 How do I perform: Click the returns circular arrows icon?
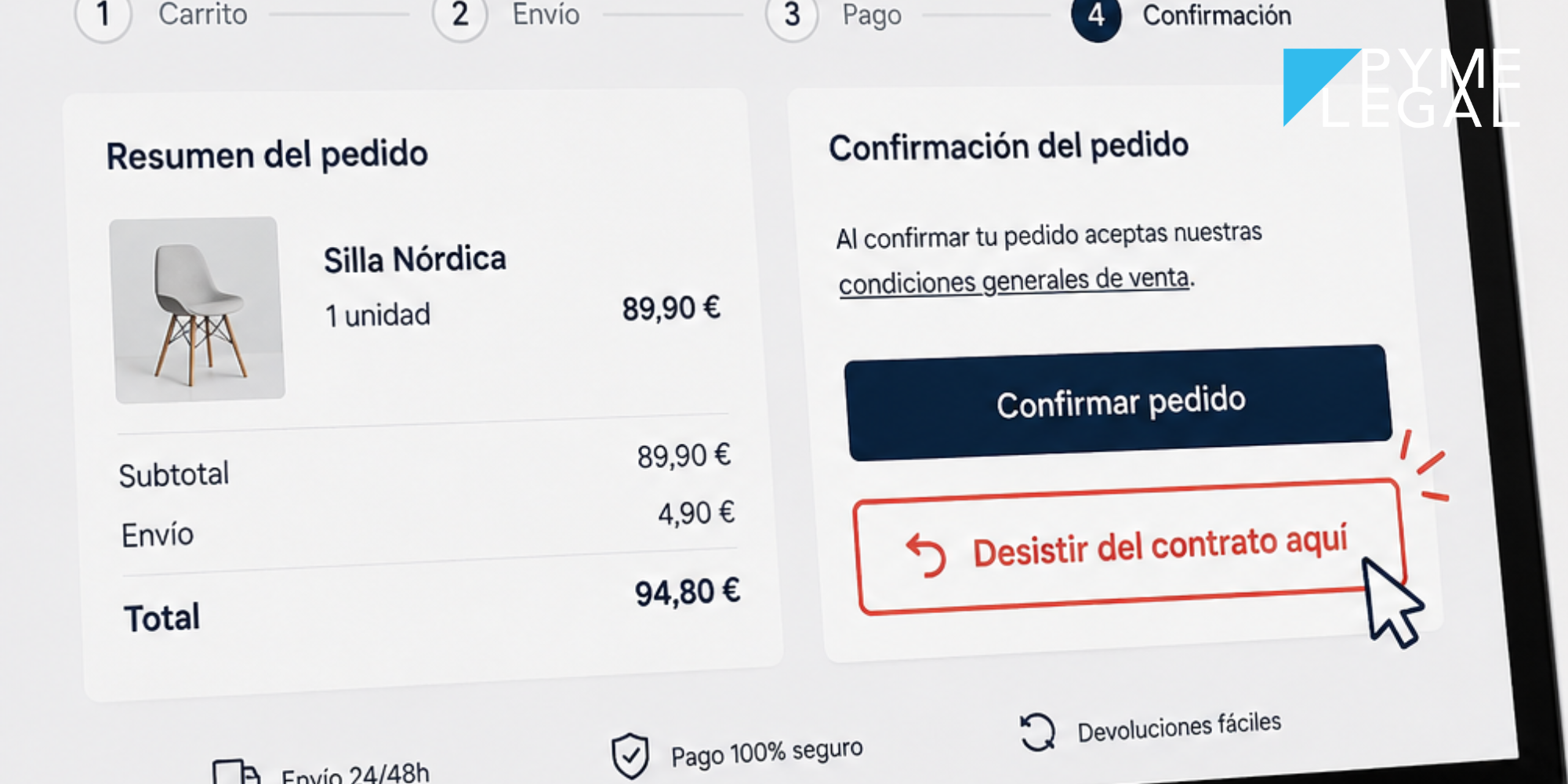coord(1037,732)
